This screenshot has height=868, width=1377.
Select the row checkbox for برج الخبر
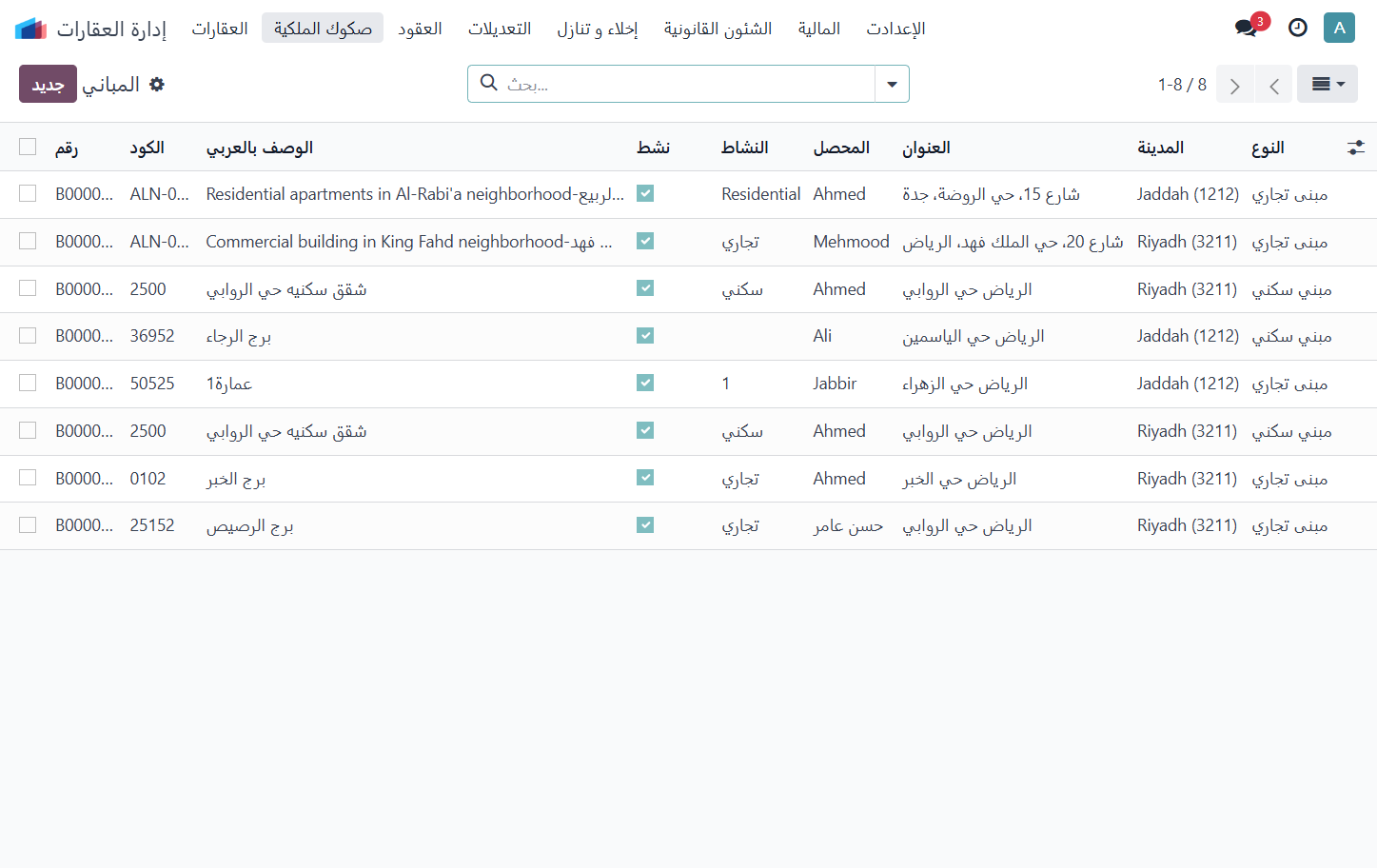[x=28, y=478]
